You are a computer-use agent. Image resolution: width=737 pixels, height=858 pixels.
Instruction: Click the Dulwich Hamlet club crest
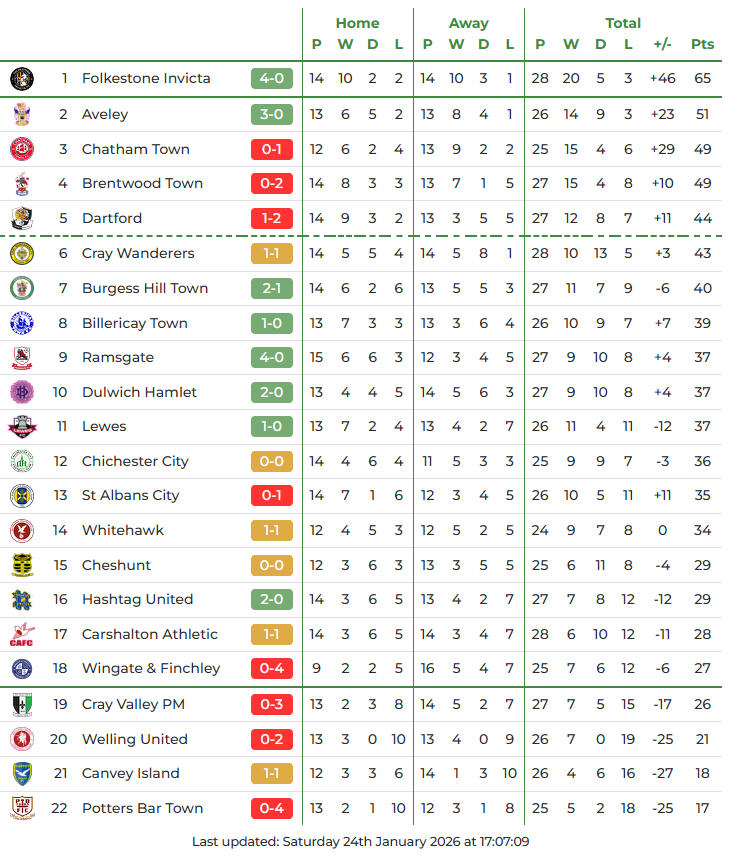[x=22, y=392]
